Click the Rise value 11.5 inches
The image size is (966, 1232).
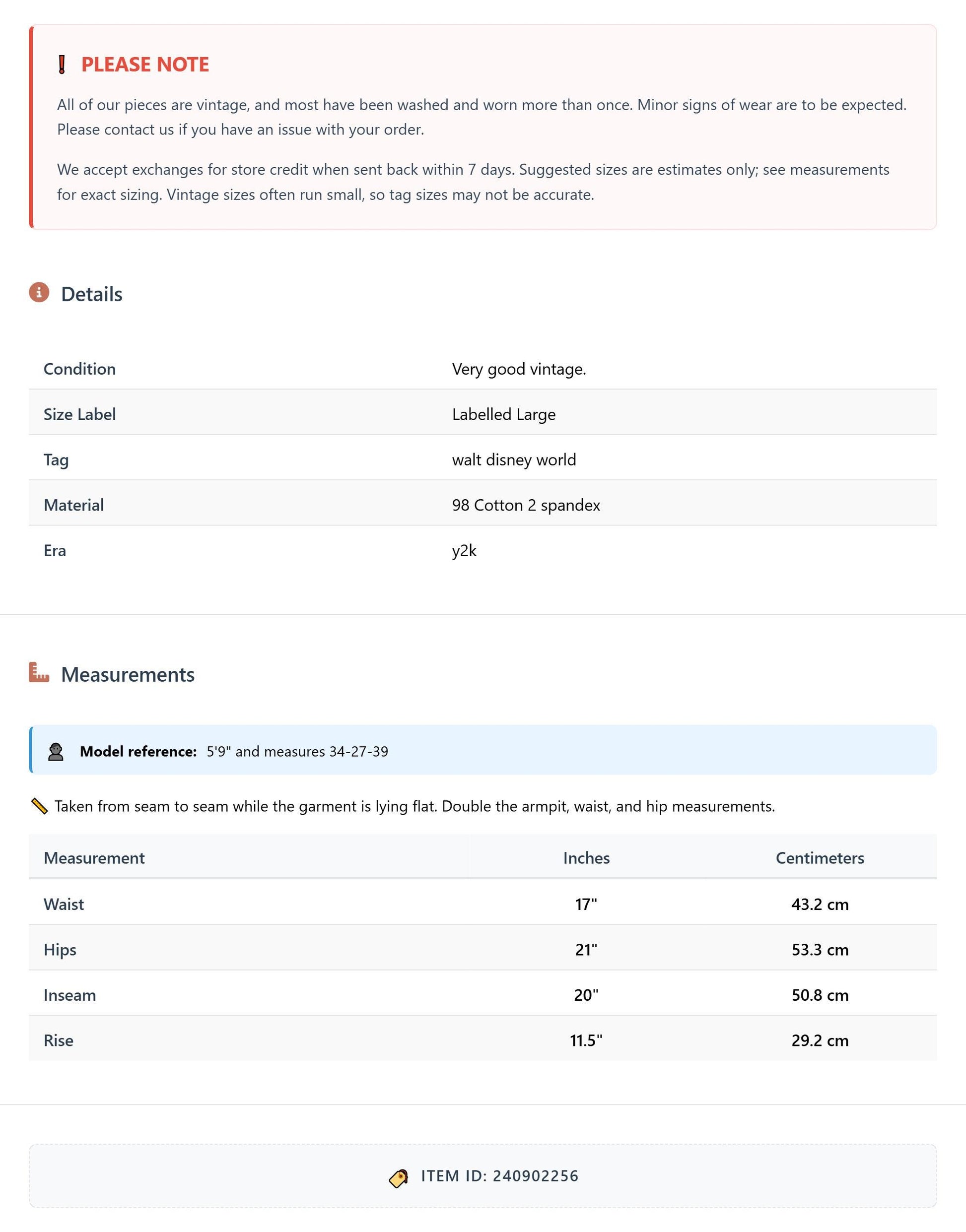[587, 1040]
